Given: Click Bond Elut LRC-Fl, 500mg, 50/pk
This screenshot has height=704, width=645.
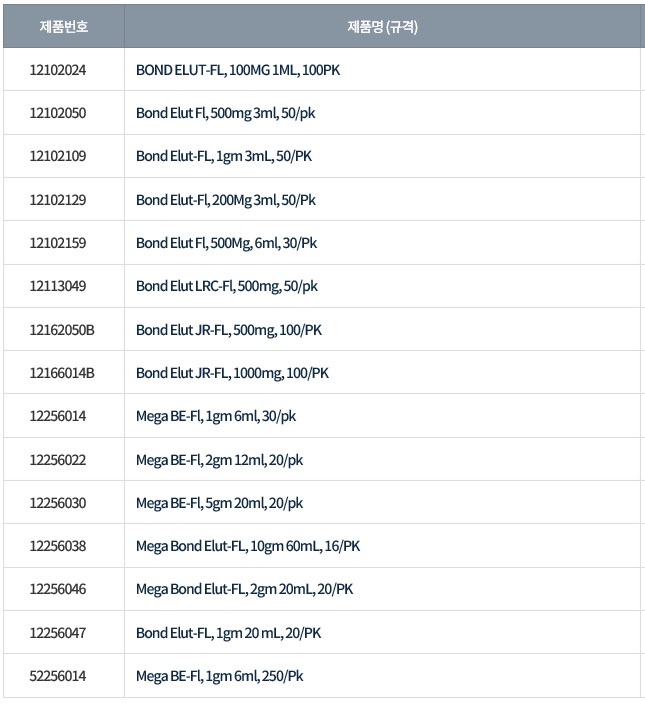Looking at the screenshot, I should click(227, 286).
